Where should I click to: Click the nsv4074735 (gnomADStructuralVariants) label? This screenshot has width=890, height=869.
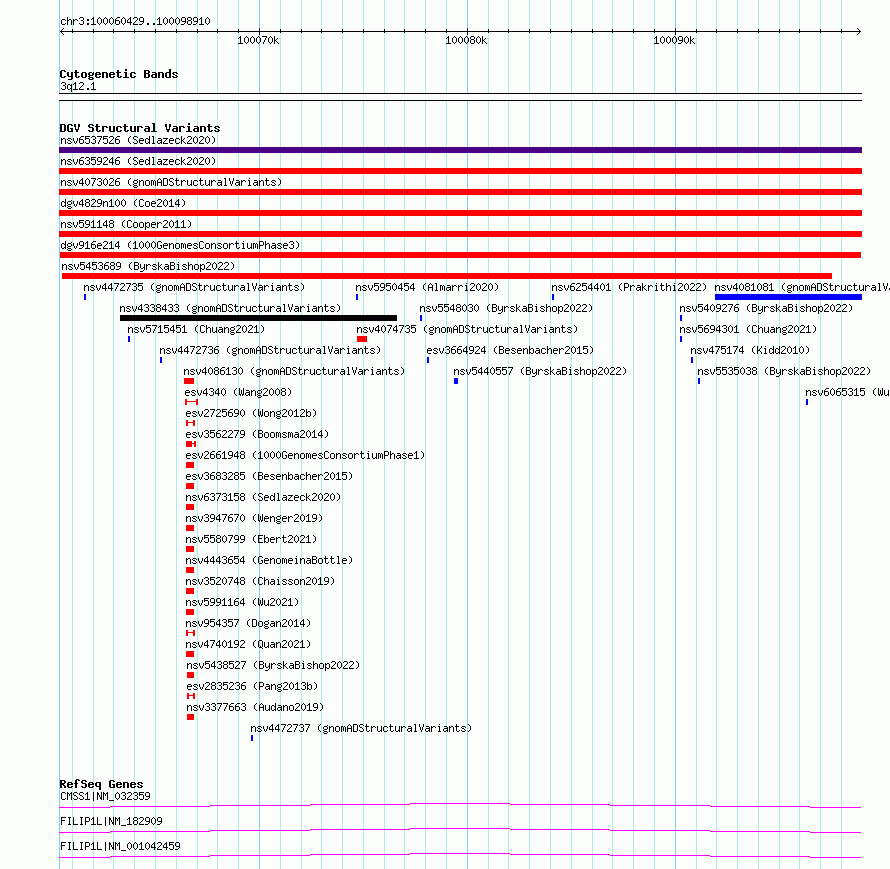pyautogui.click(x=467, y=329)
